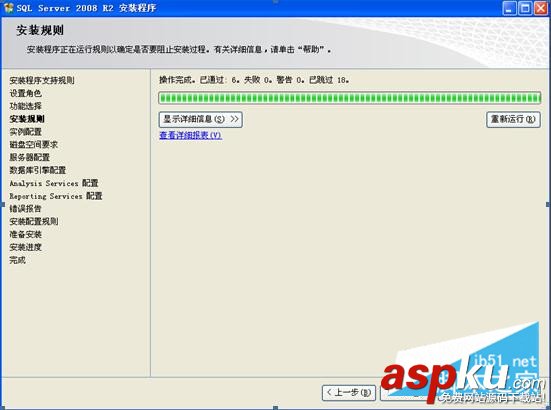The width and height of the screenshot is (551, 410).
Task: Select 设置角色 step in sidebar
Action: [x=25, y=93]
